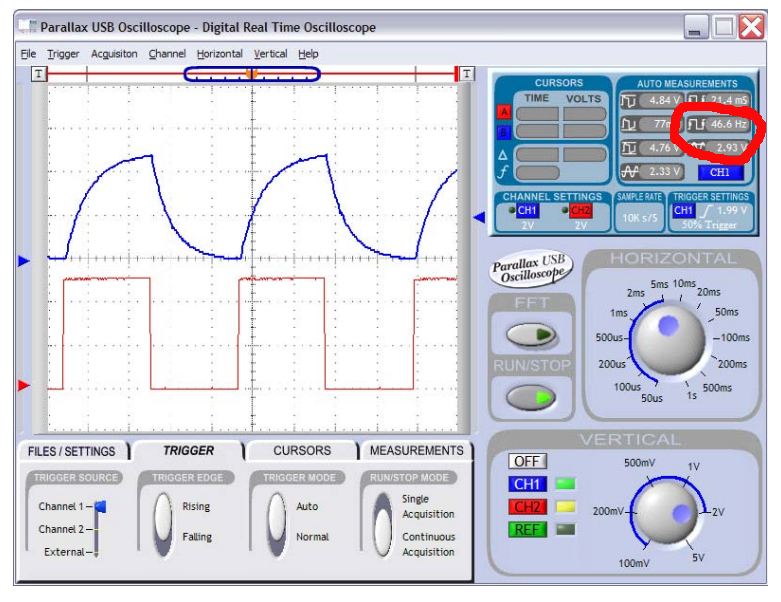Open the FILES / SETTINGS tab
This screenshot has height=602, width=781.
(71, 451)
